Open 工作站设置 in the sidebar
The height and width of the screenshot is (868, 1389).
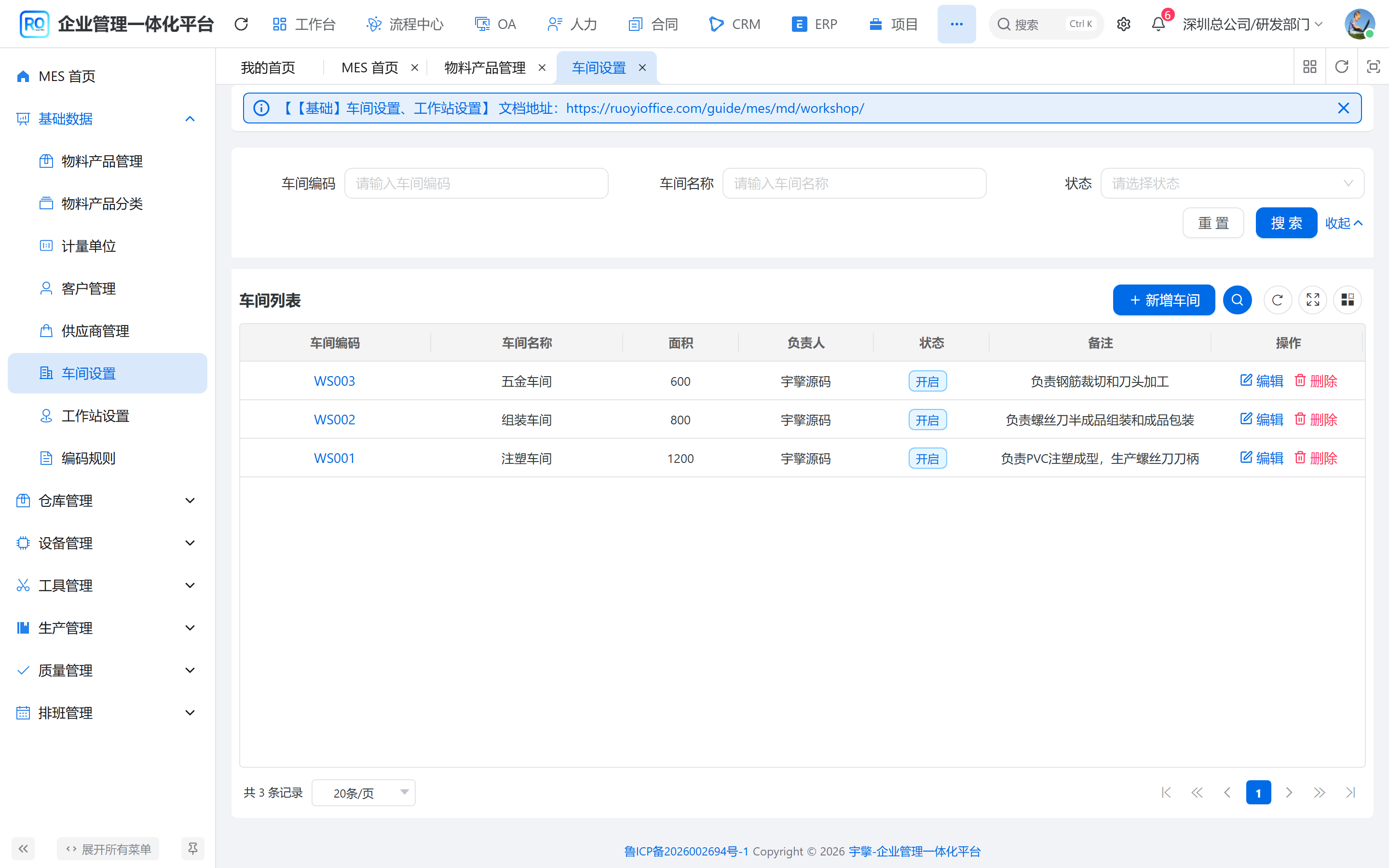(108, 416)
